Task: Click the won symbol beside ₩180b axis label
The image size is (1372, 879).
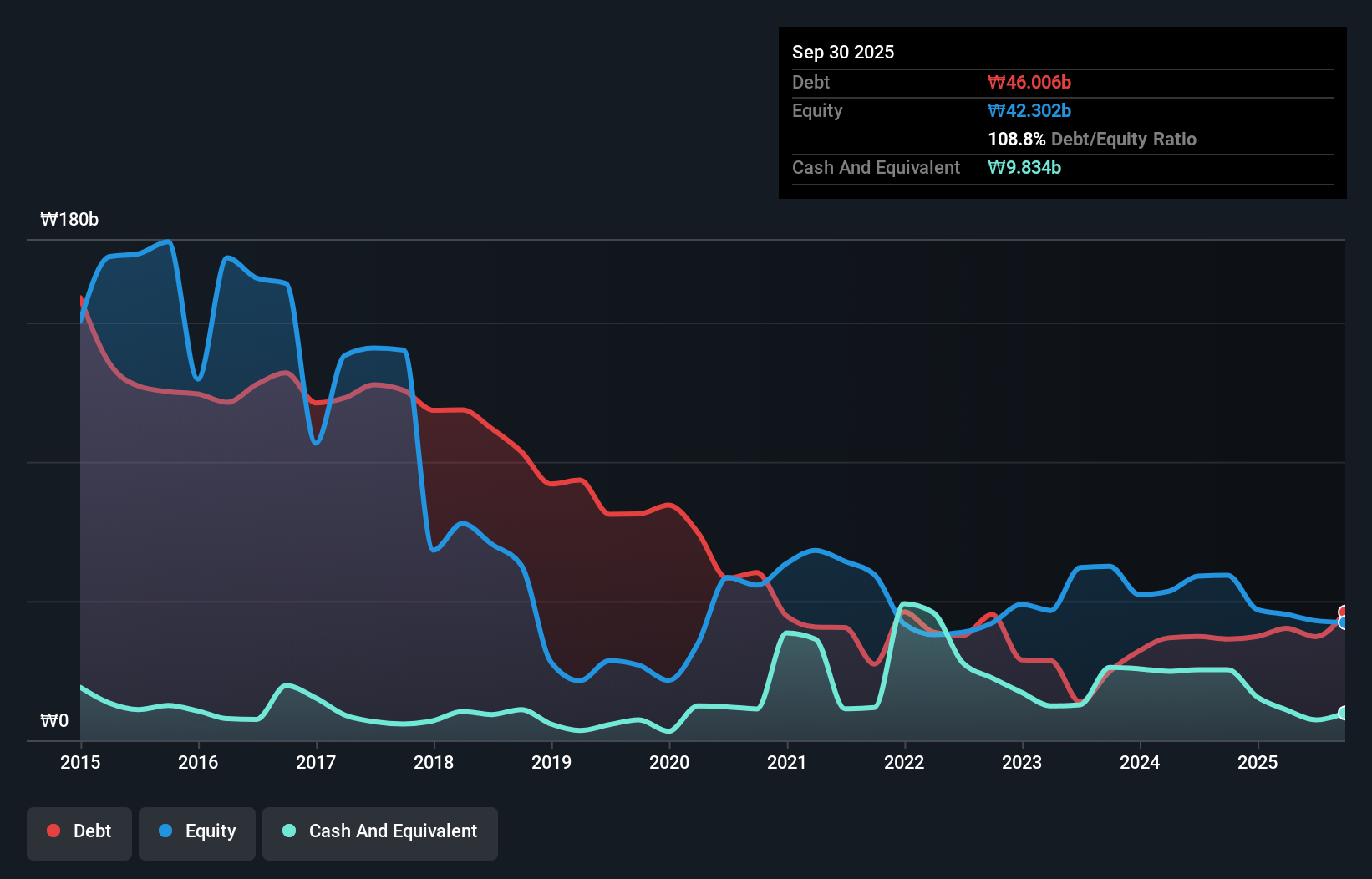Action: (49, 220)
